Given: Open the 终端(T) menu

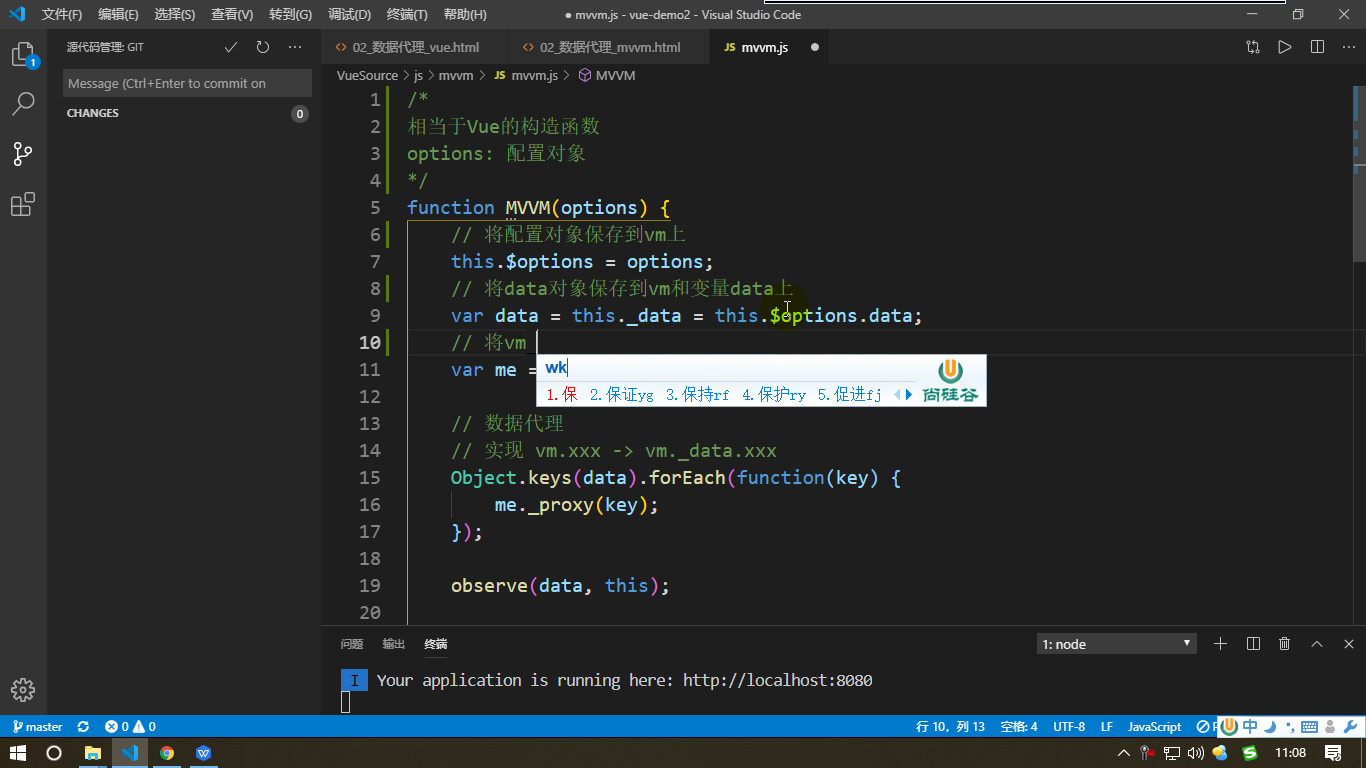Looking at the screenshot, I should point(407,15).
